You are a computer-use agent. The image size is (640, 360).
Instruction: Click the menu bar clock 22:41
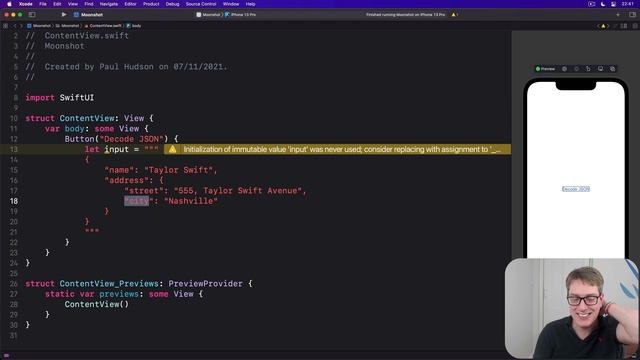[627, 4]
